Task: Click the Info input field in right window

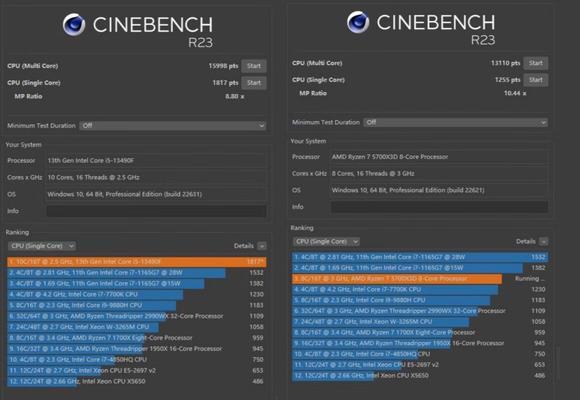Action: 439,207
